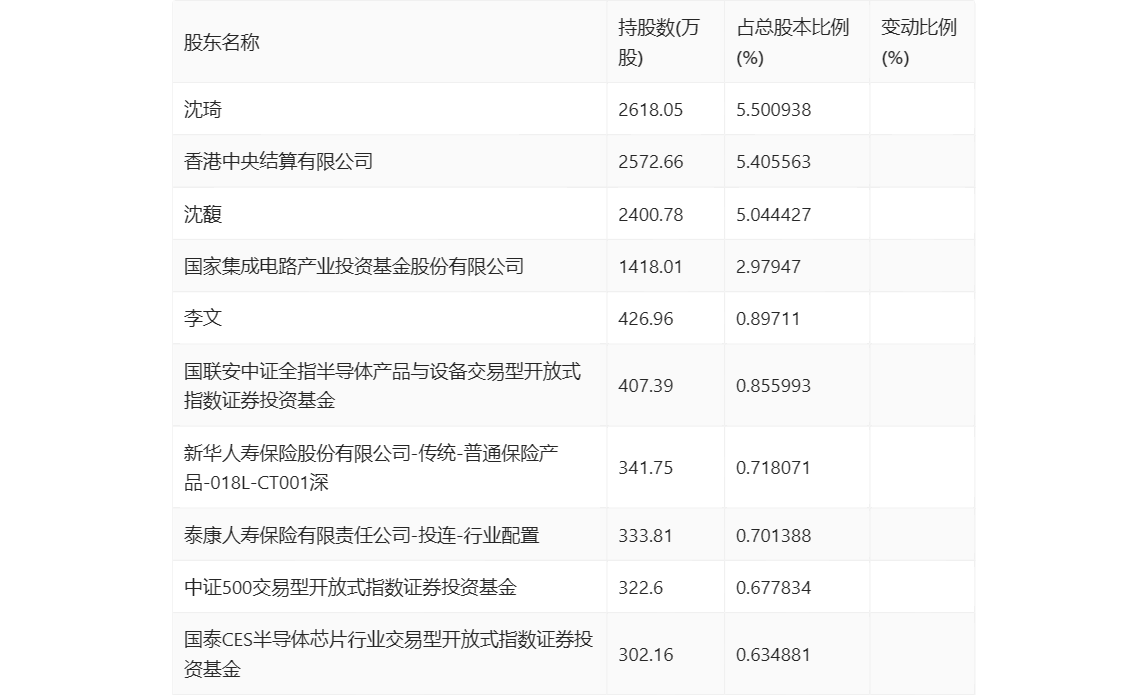Select holdings value 426.96

click(x=645, y=319)
